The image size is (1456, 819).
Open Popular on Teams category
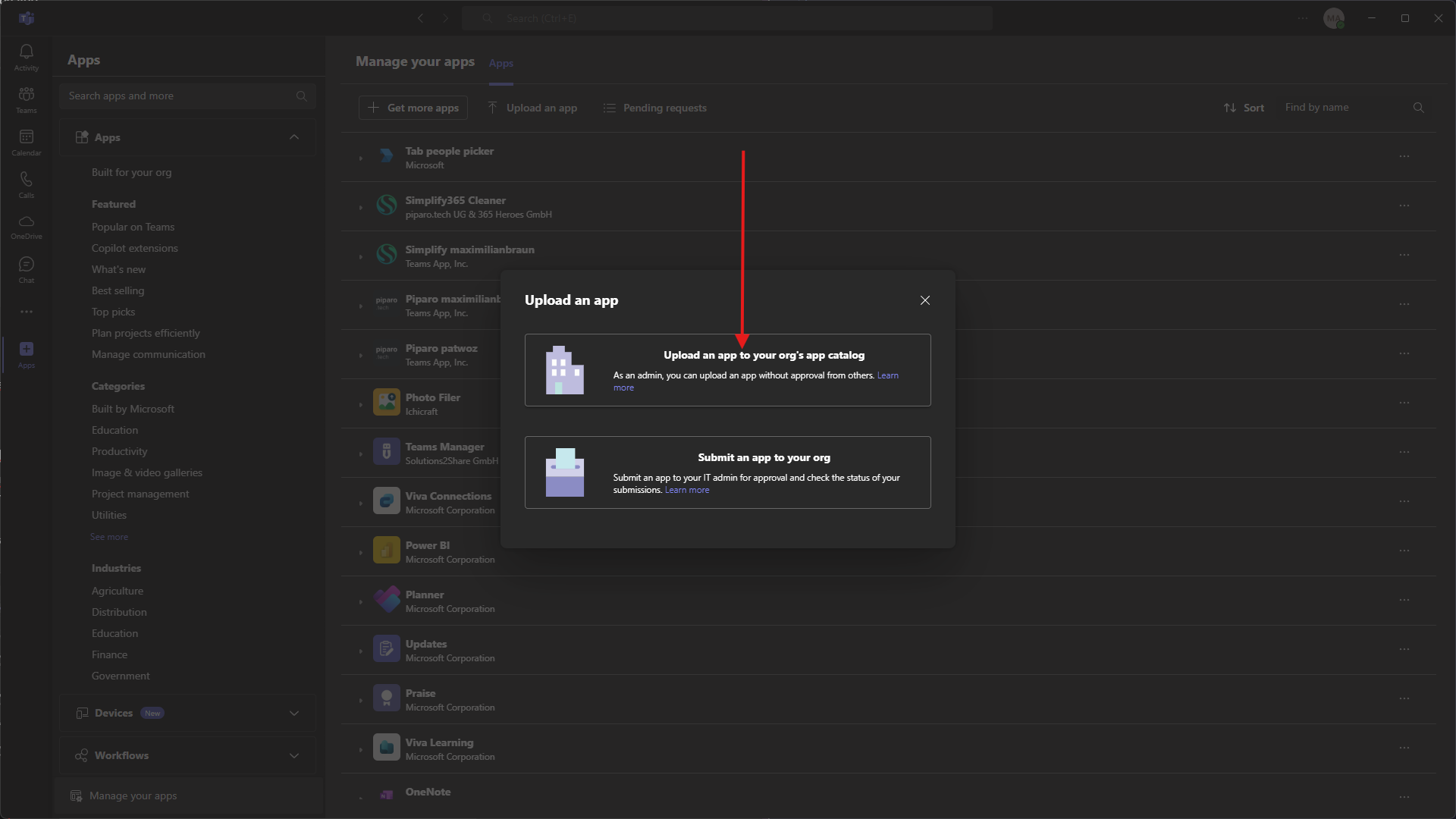[133, 227]
